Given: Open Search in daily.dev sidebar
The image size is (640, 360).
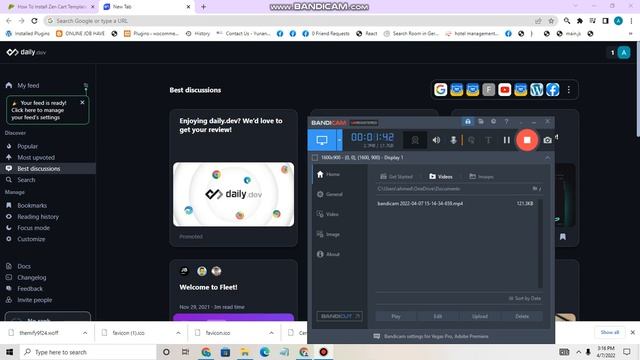Looking at the screenshot, I should pyautogui.click(x=26, y=180).
